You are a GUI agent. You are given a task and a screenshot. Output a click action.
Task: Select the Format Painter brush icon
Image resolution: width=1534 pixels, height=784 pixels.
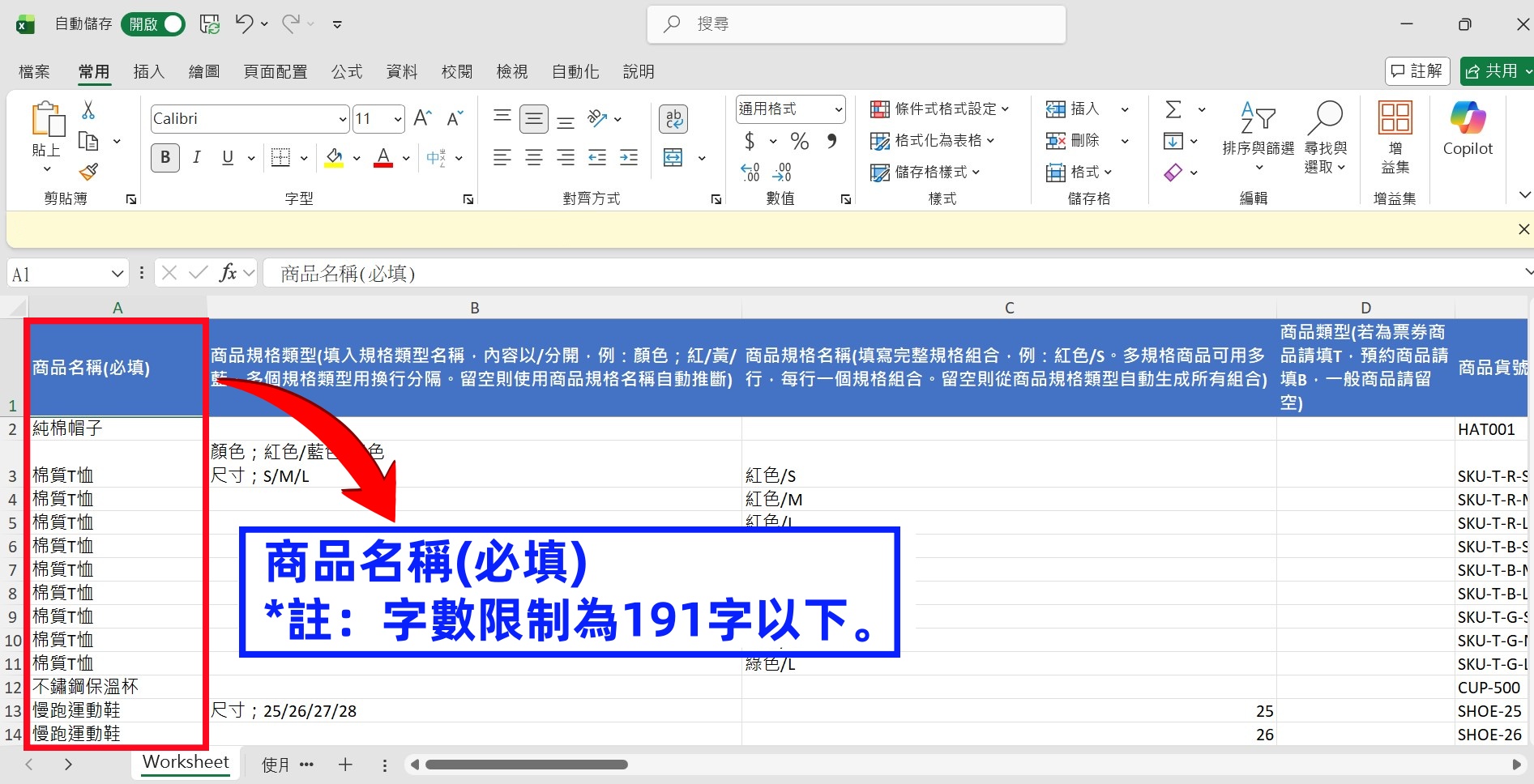click(88, 172)
